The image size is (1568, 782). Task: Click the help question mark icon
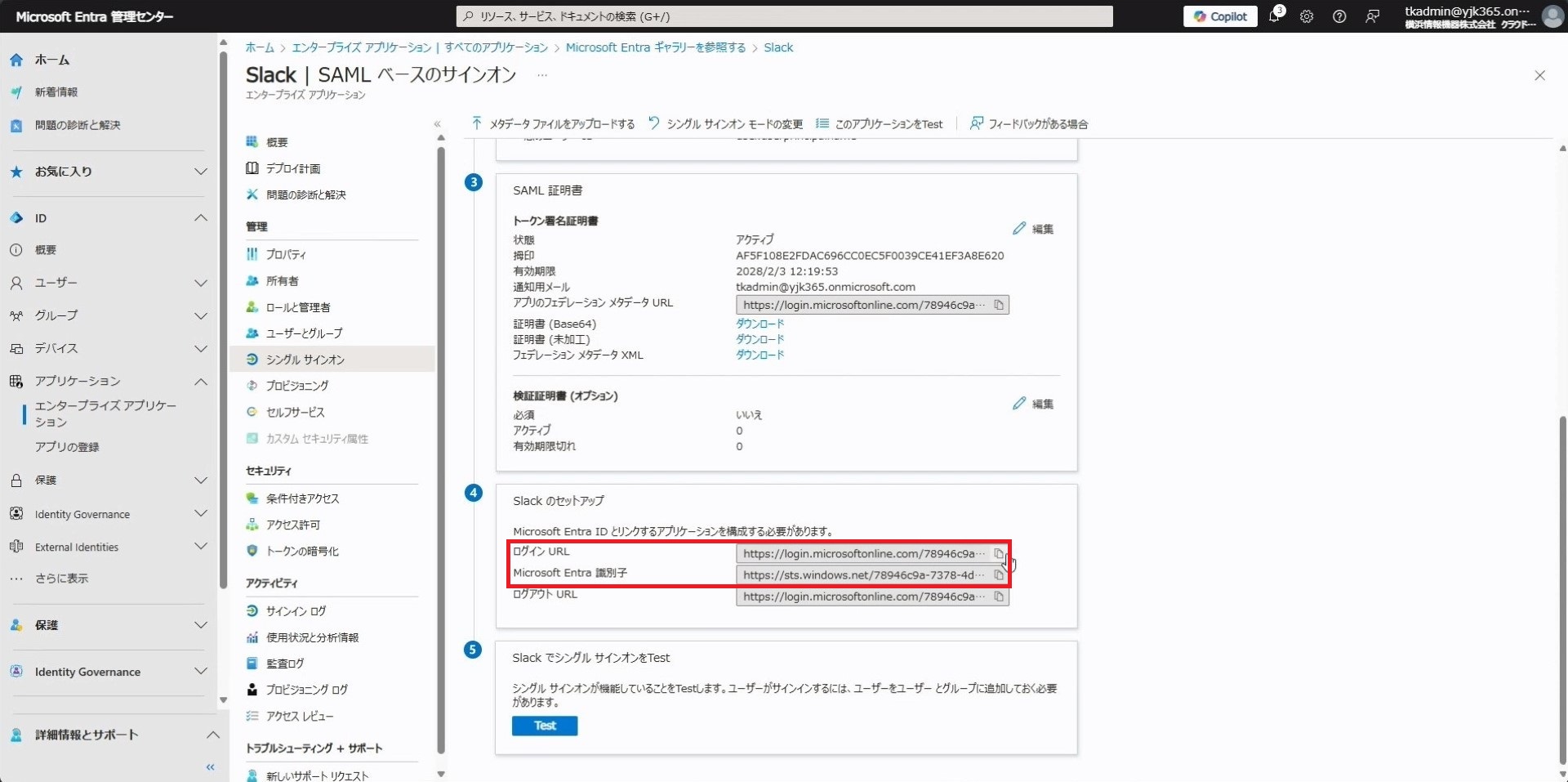tap(1339, 16)
